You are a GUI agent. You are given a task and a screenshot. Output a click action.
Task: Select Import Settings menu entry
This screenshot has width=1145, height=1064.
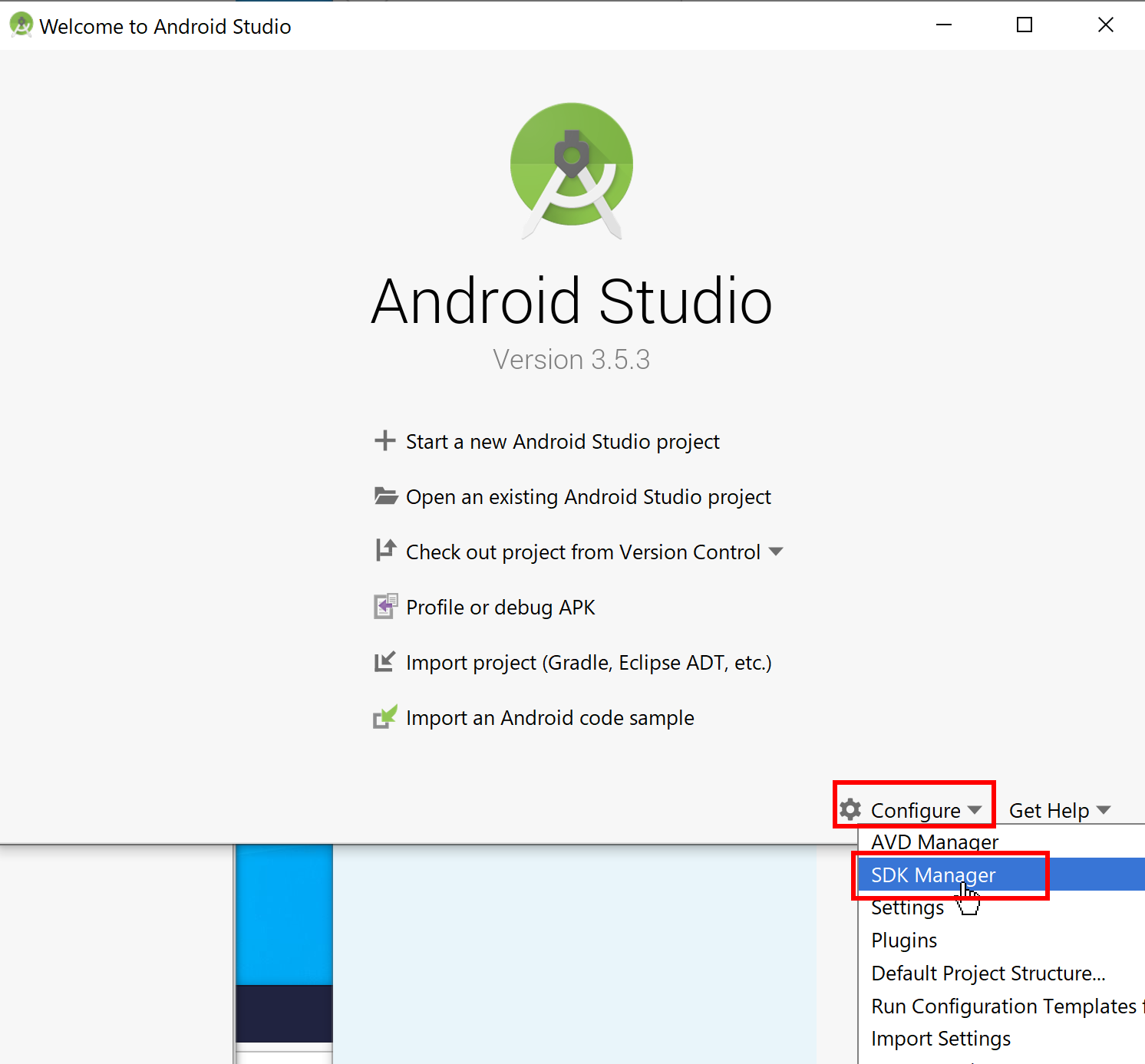[941, 1039]
